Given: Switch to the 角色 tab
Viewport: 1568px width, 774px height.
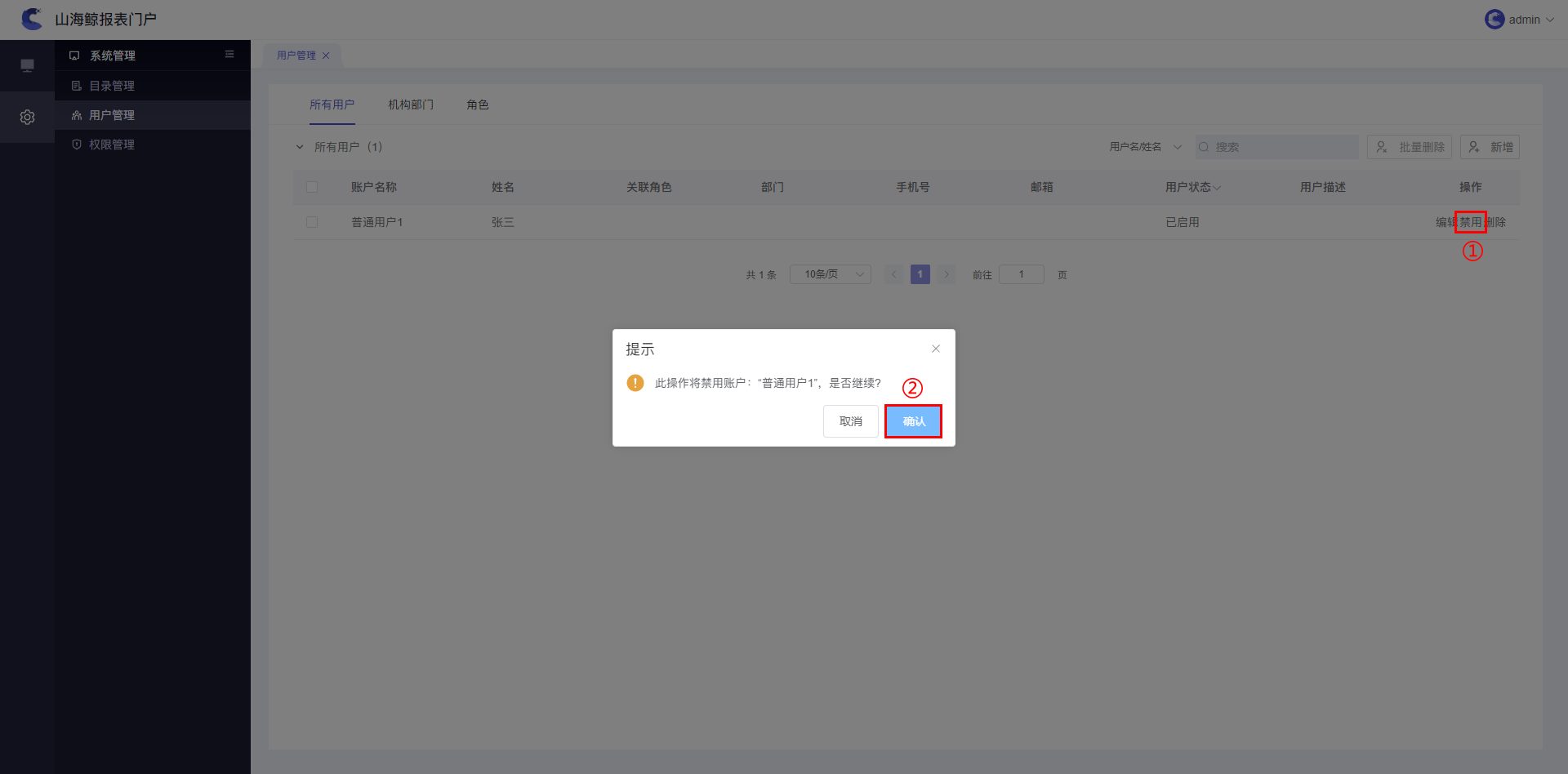Looking at the screenshot, I should (478, 105).
